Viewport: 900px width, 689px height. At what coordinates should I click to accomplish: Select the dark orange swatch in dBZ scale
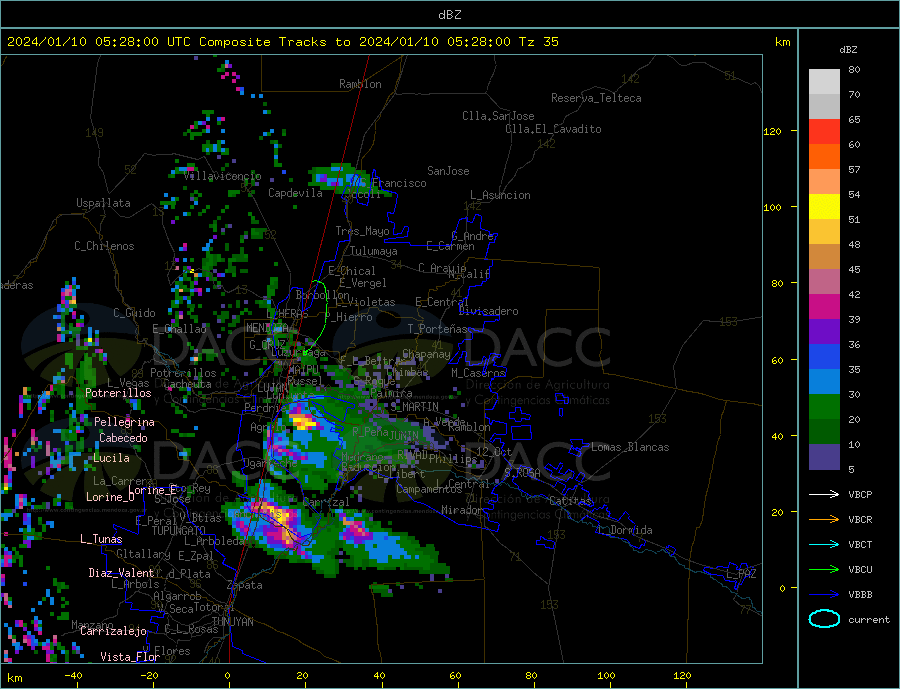coord(824,157)
